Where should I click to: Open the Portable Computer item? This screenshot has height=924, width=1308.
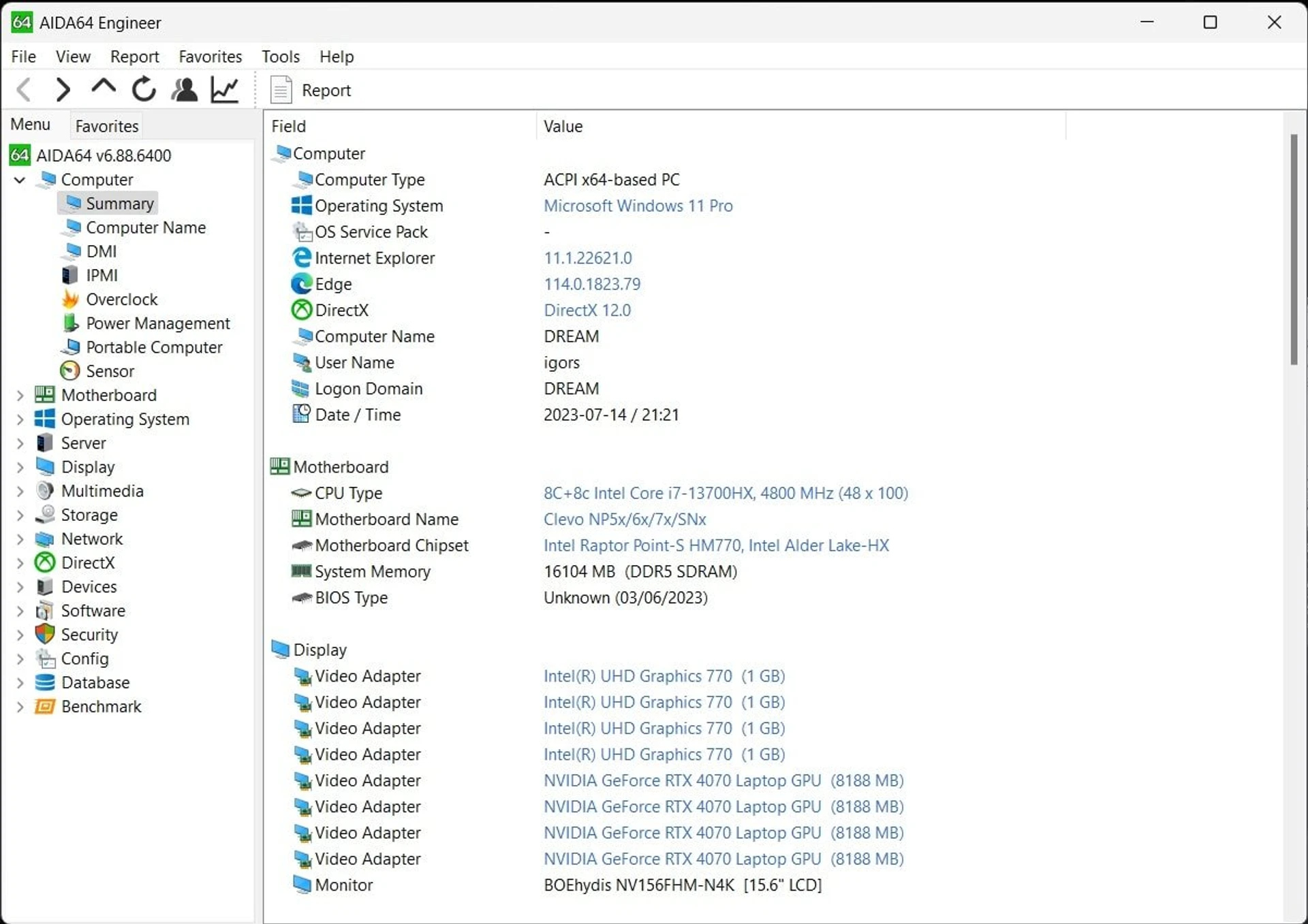tap(142, 347)
